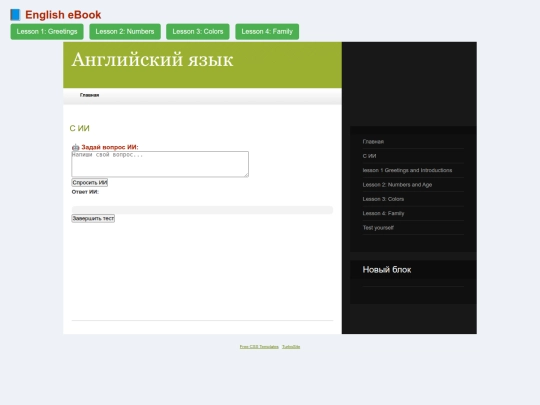This screenshot has width=540, height=405.
Task: Open Lesson 3: Colors button
Action: 198,32
